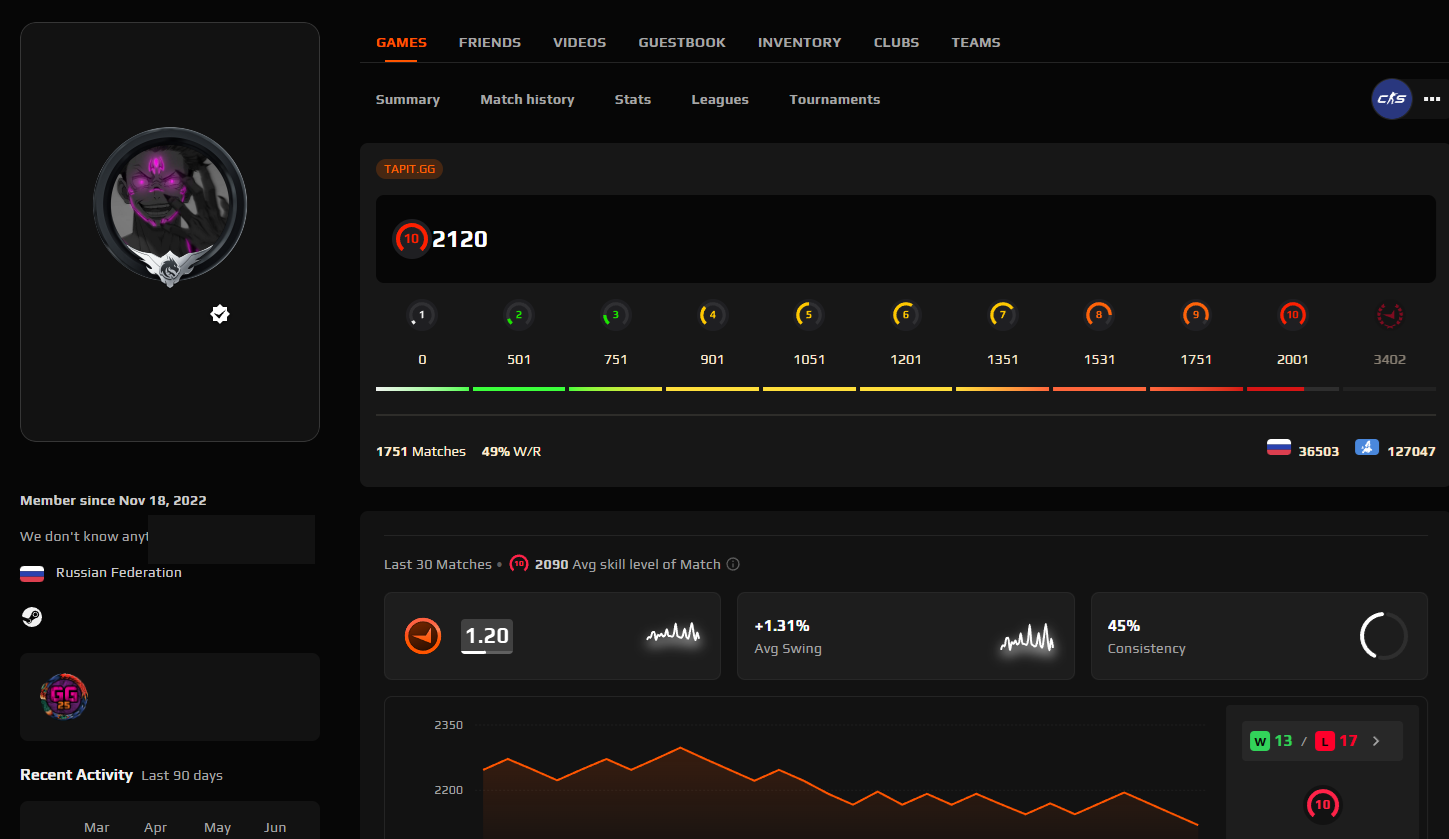The image size is (1449, 839).
Task: Open the GUESTBOOK tab
Action: (682, 42)
